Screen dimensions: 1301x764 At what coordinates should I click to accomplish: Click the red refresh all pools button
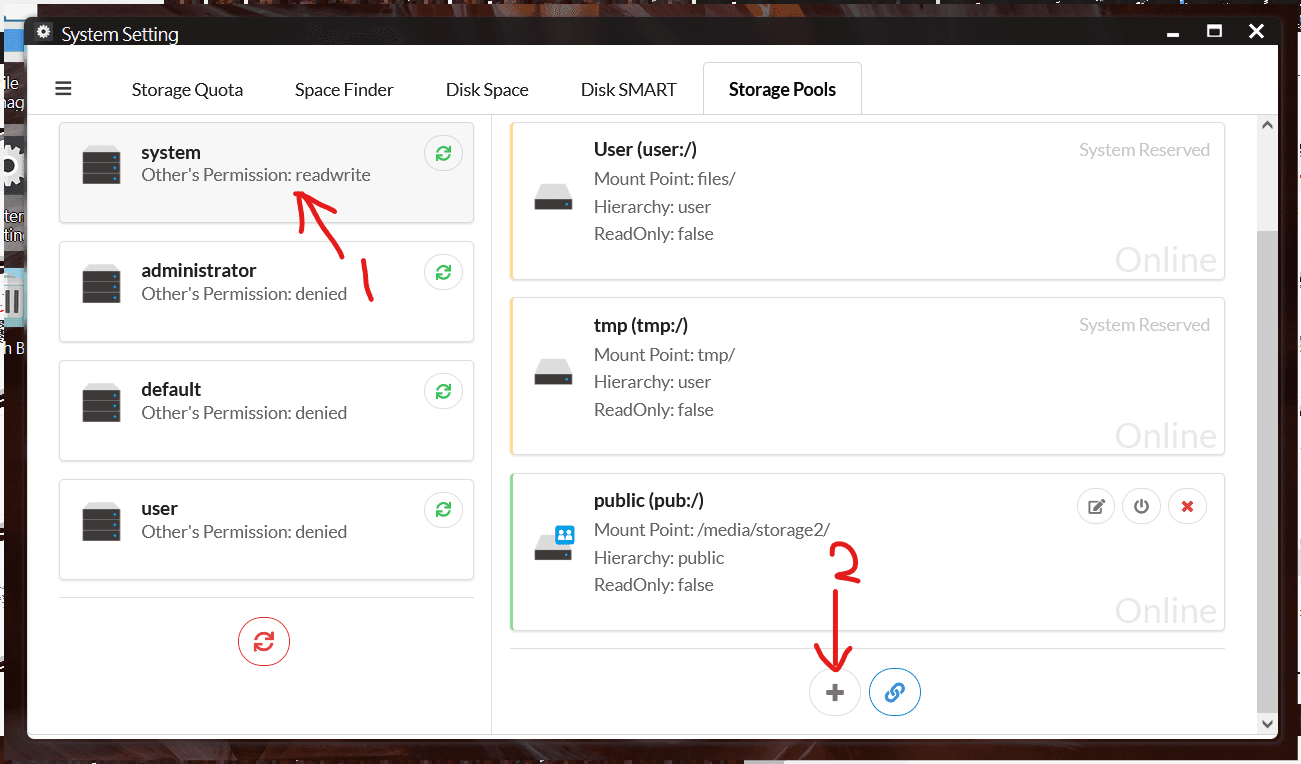pos(263,641)
